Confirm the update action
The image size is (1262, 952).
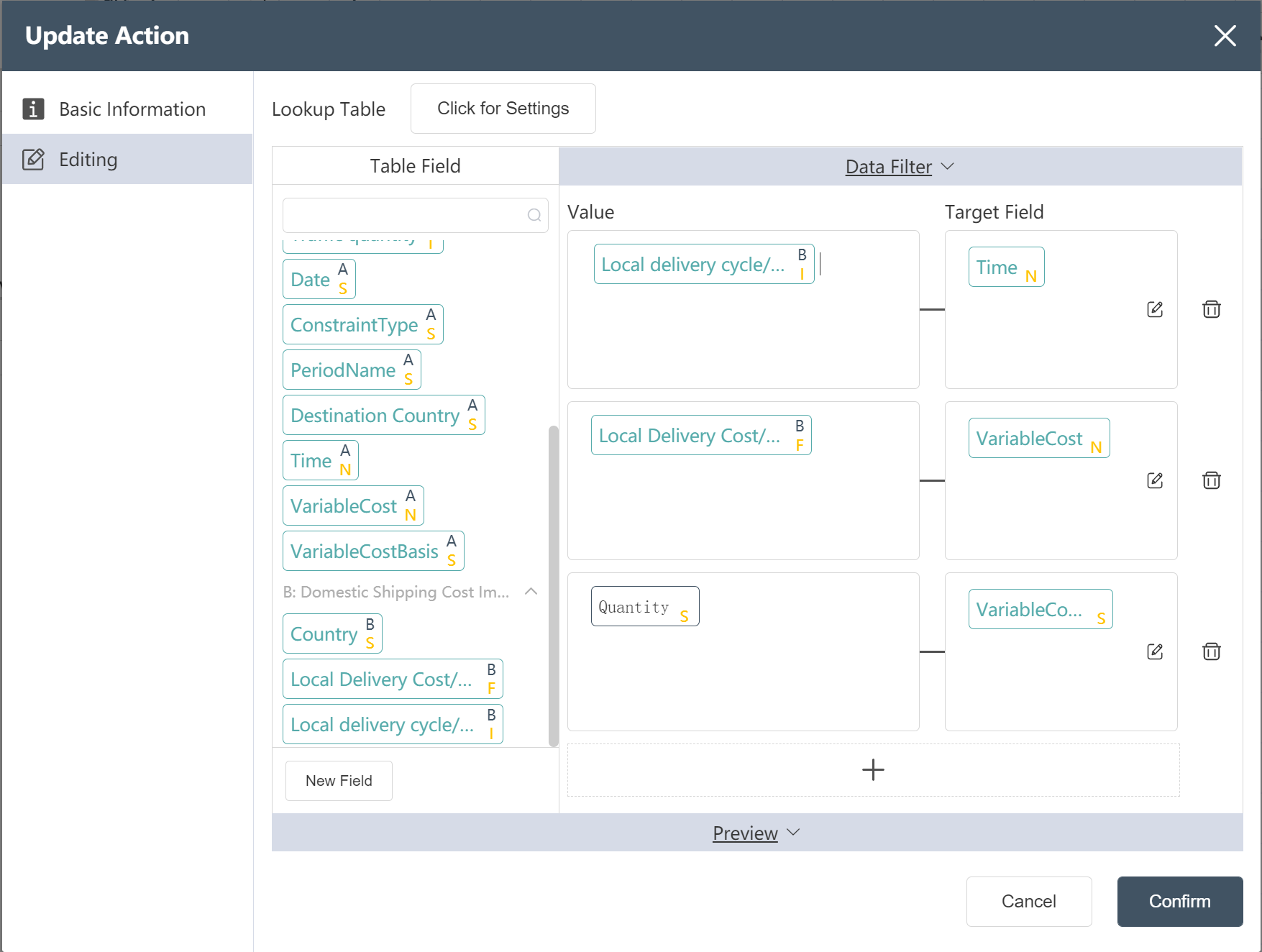pos(1180,901)
